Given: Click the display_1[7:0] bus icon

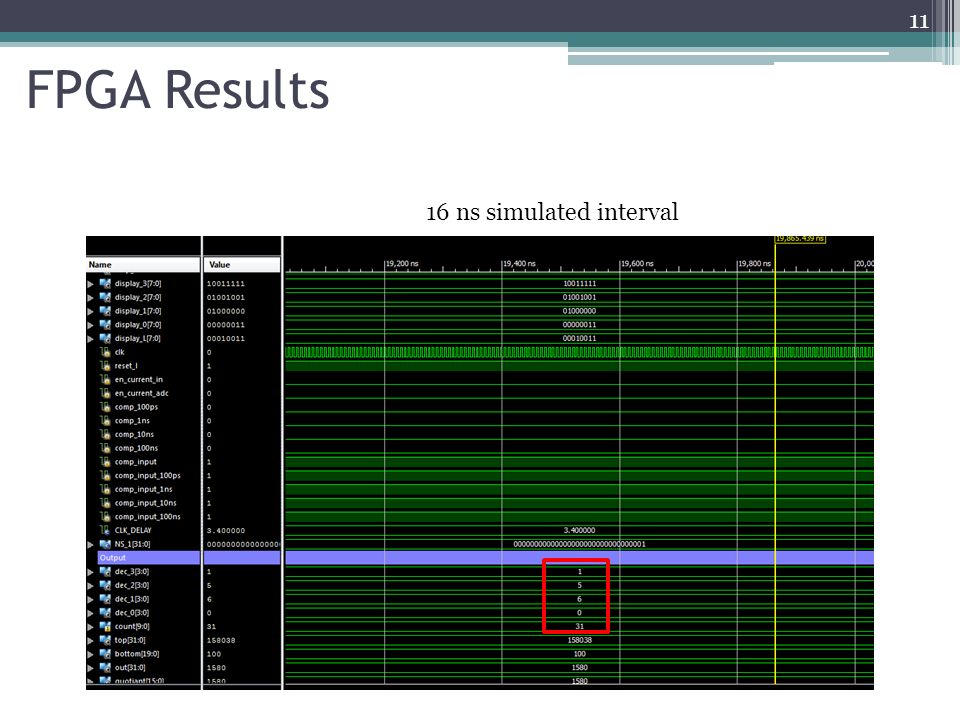Looking at the screenshot, I should (x=105, y=311).
